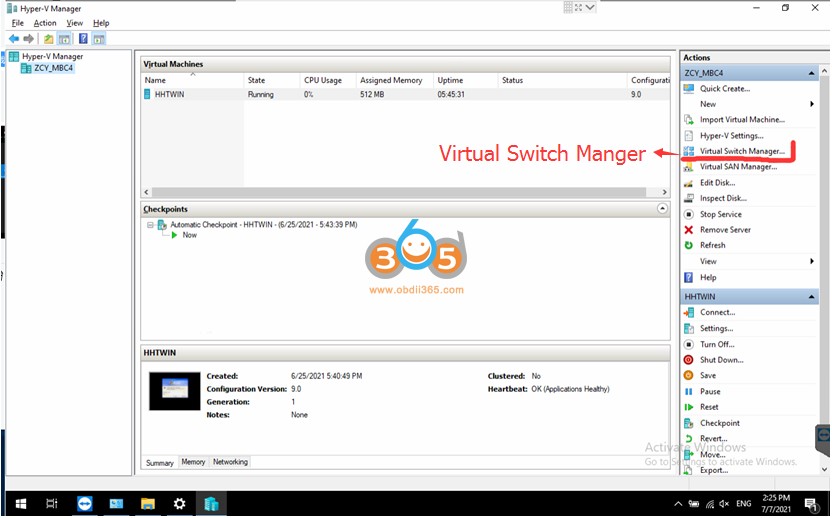Click the HHTWIN preview thumbnail

(x=175, y=391)
